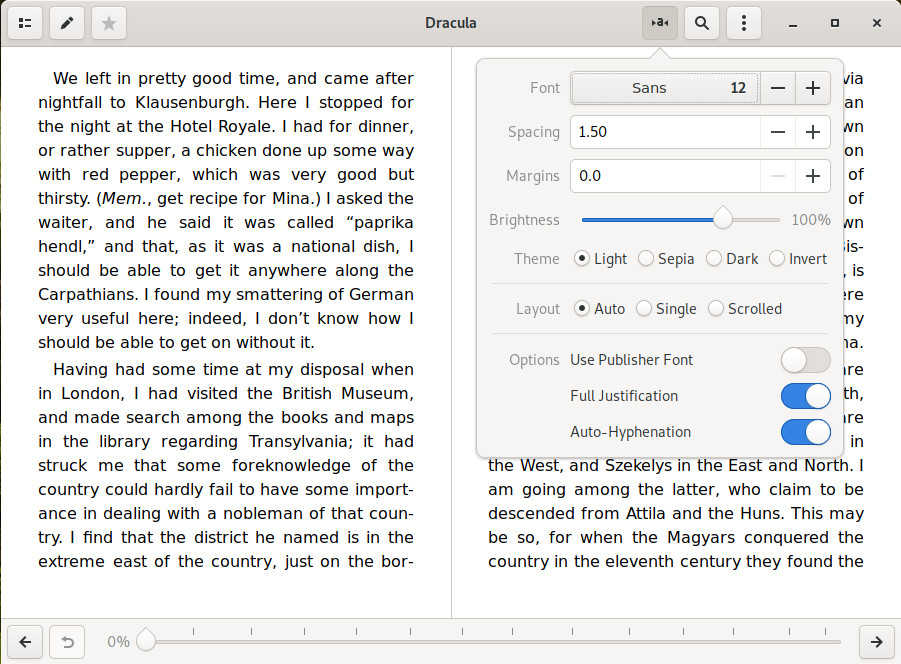Screen dimensions: 901x664
Task: Click the go-back navigation arrow near the progress bar
Action: [66, 642]
